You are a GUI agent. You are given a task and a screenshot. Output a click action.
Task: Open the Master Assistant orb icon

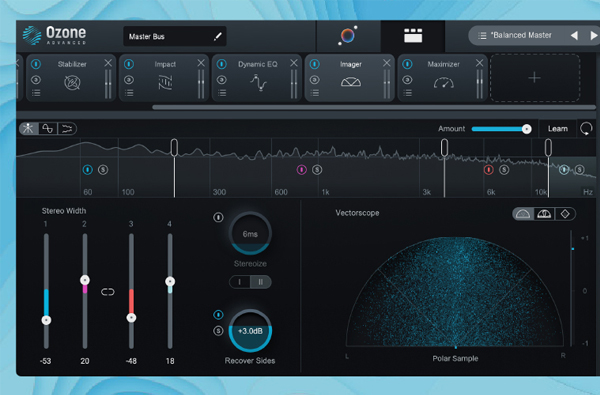347,36
